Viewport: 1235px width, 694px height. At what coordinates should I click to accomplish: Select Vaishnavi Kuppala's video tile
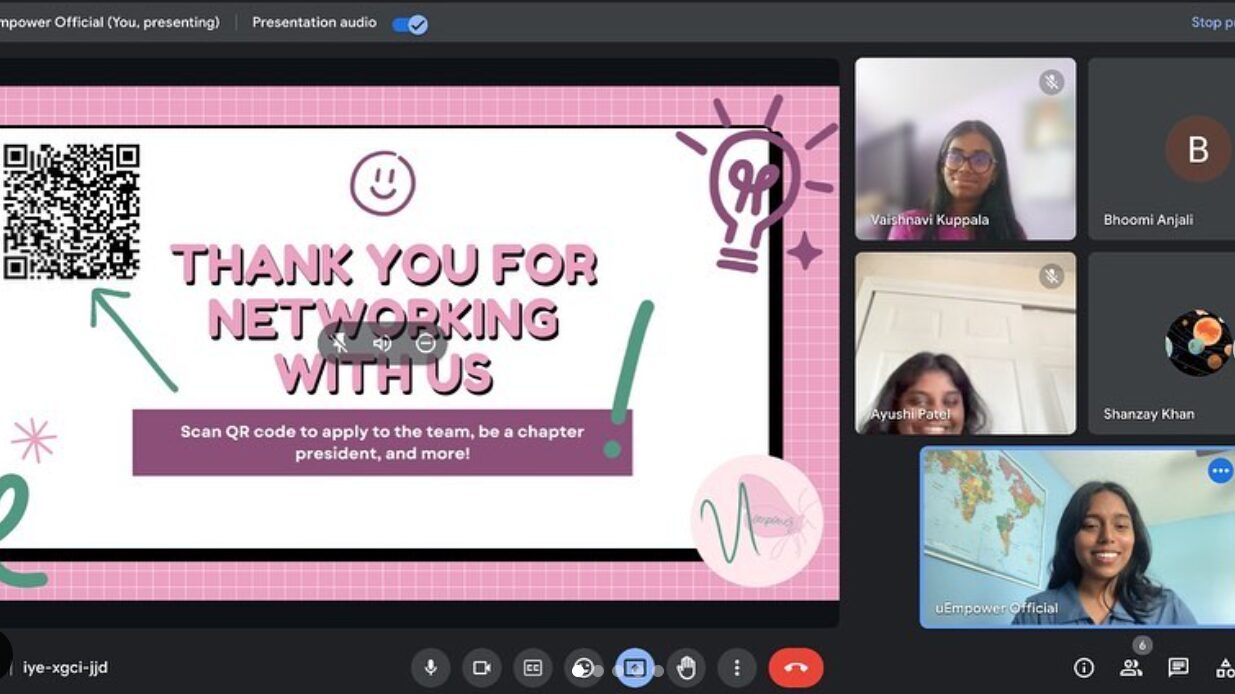pyautogui.click(x=965, y=149)
